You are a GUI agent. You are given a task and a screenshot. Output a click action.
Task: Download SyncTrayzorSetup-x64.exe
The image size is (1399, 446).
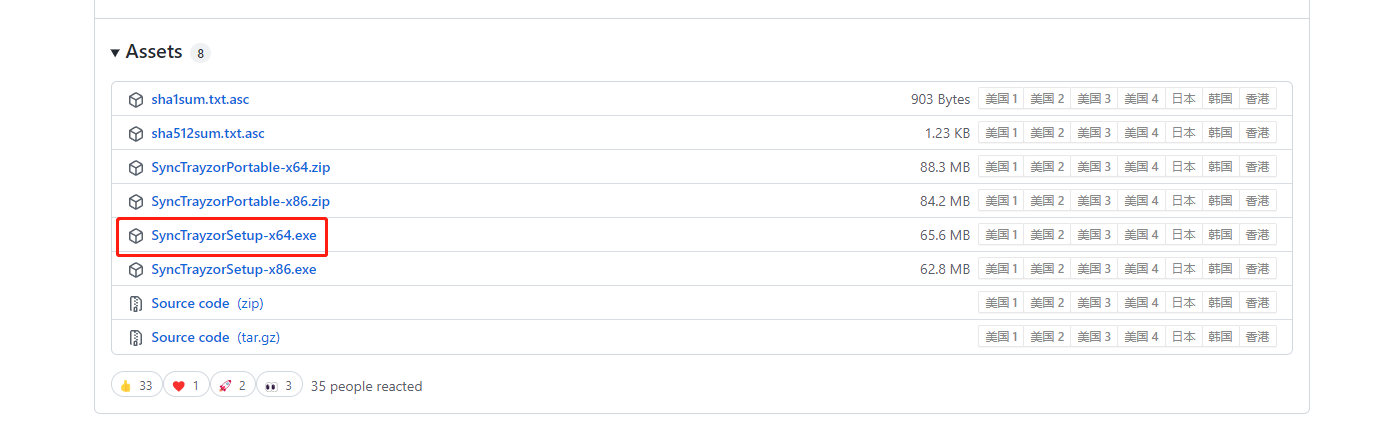(x=233, y=235)
